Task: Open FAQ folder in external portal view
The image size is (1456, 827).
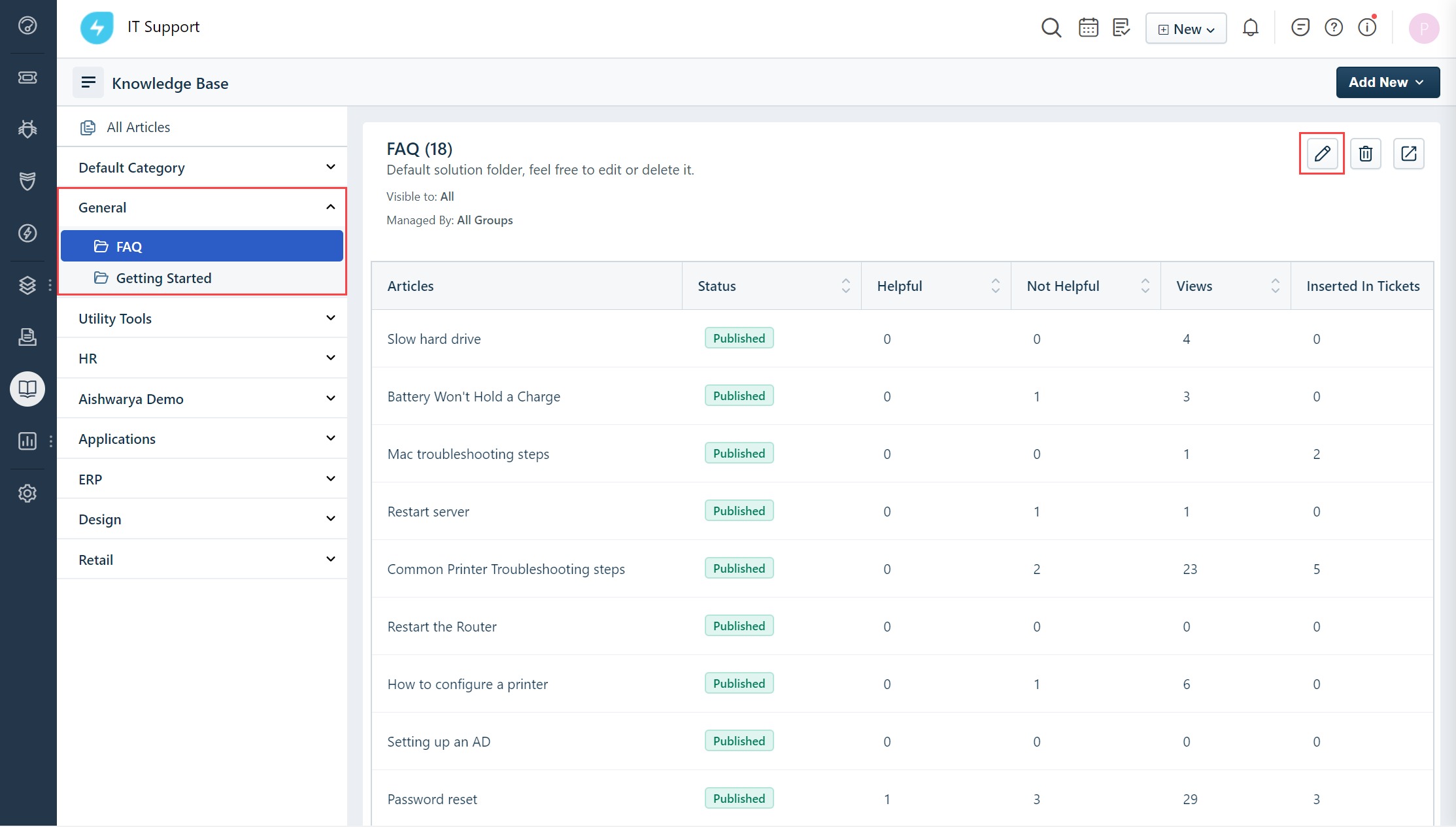Action: point(1408,154)
